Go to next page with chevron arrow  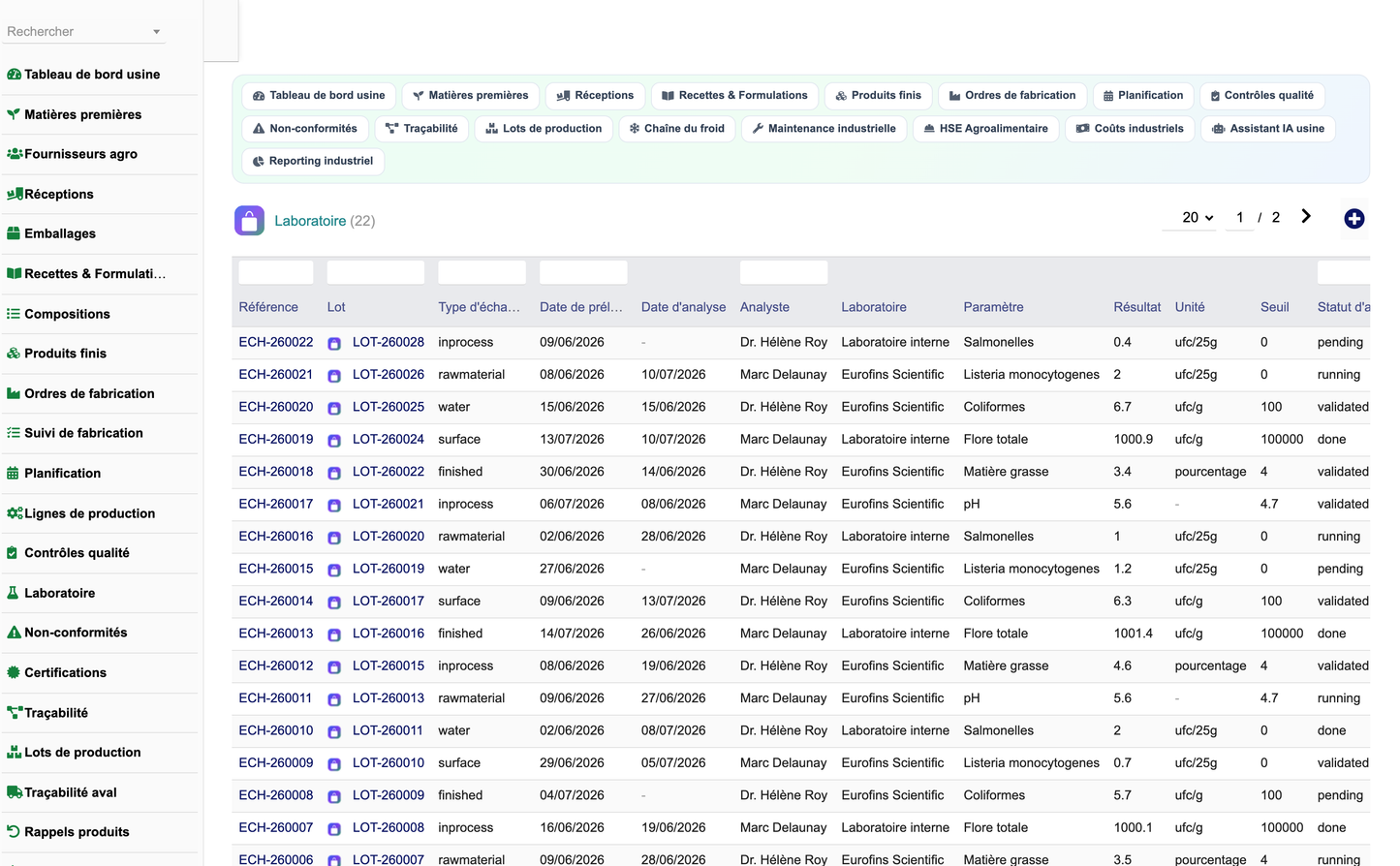1306,217
